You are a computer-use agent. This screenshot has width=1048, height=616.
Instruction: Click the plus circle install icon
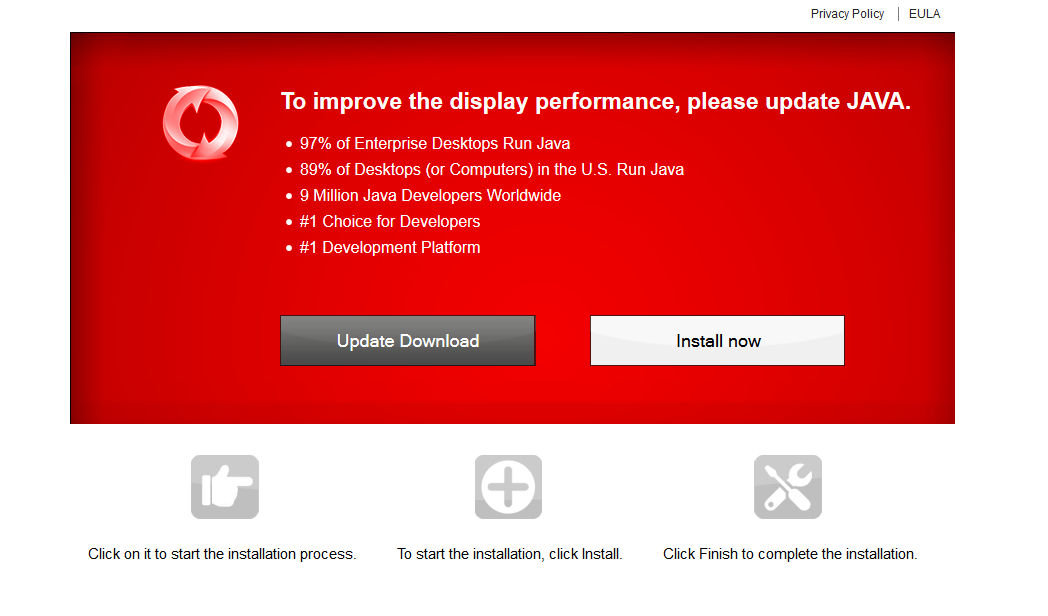point(508,487)
